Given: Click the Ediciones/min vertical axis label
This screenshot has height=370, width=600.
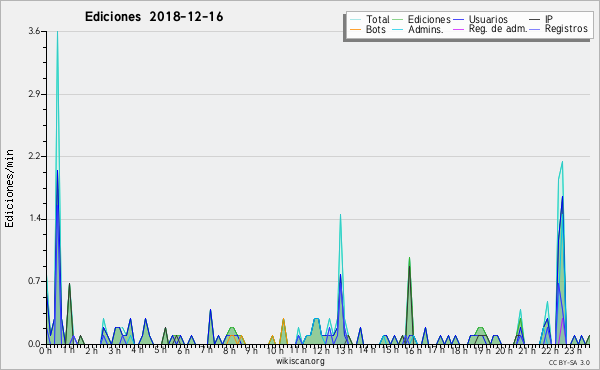Looking at the screenshot, I should click(x=9, y=188).
